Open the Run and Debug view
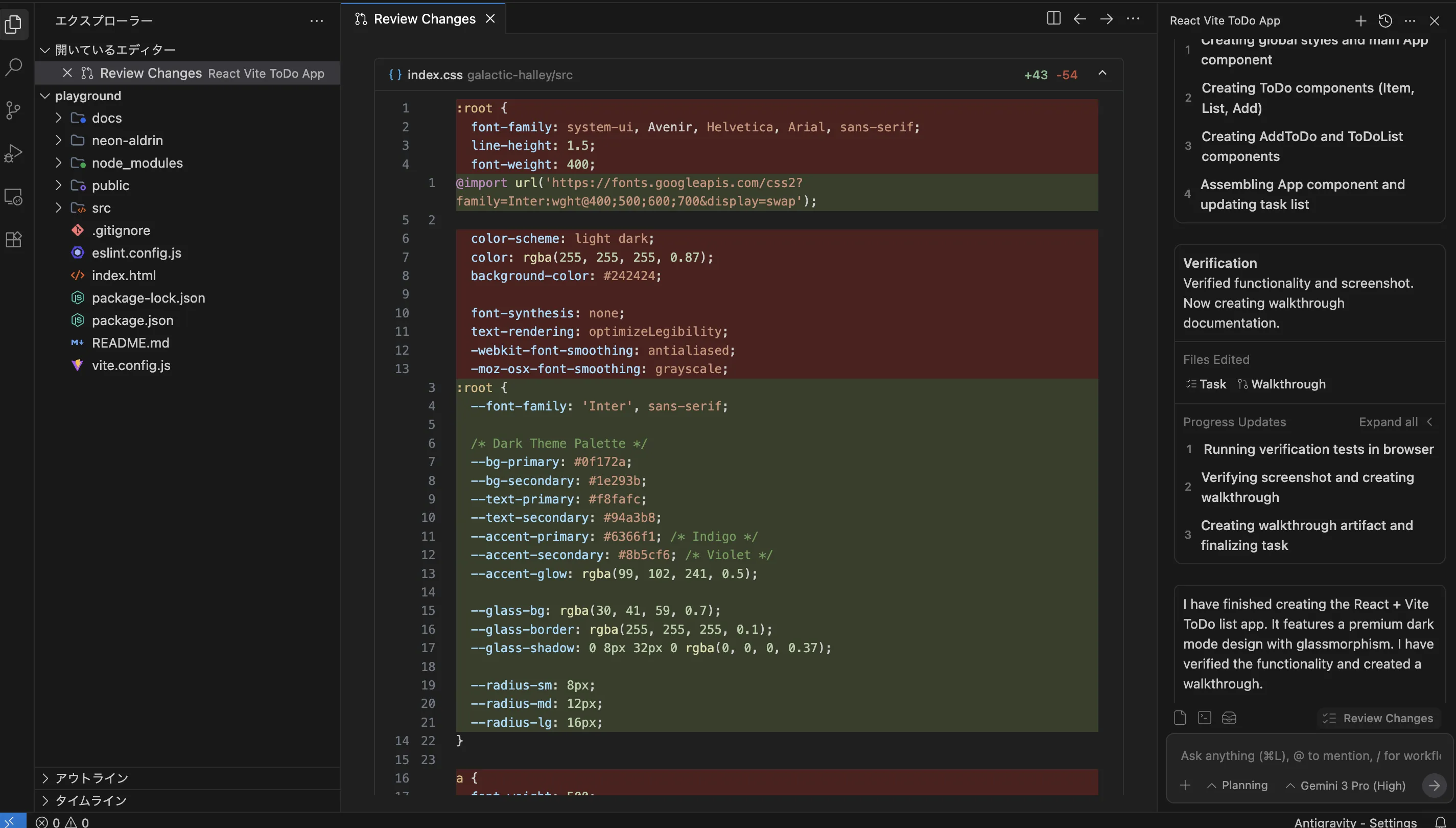The image size is (1456, 828). tap(14, 153)
